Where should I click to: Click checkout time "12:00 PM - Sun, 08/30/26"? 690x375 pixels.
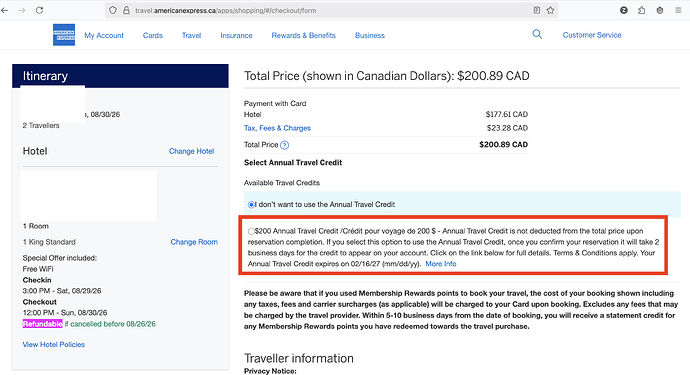click(x=65, y=312)
